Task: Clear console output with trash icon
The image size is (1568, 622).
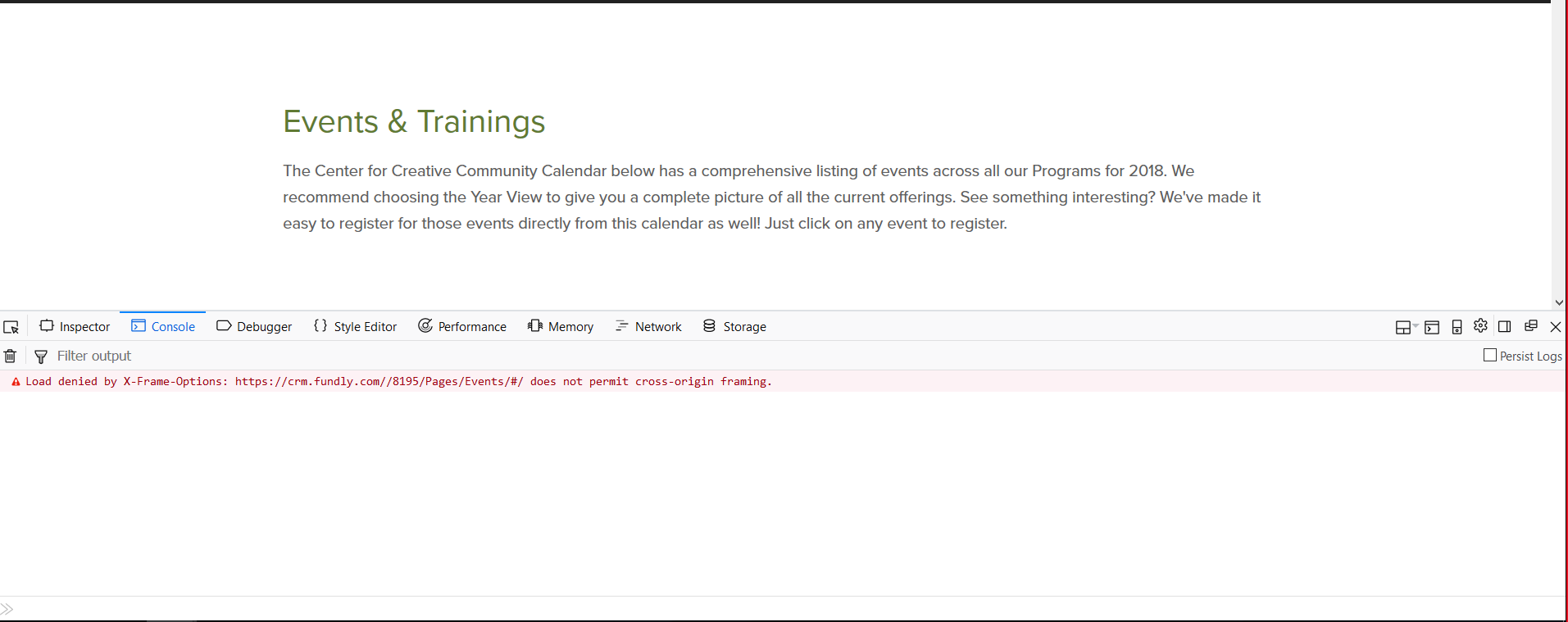Action: [10, 356]
